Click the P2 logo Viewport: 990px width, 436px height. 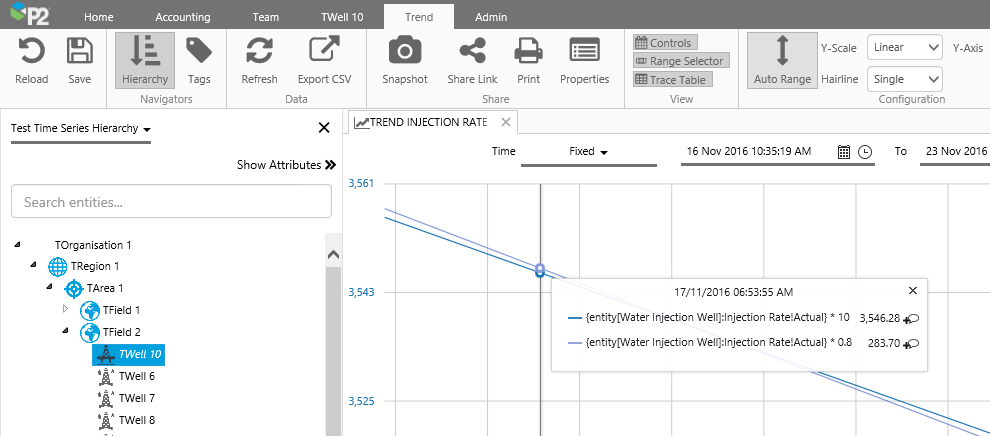coord(30,14)
